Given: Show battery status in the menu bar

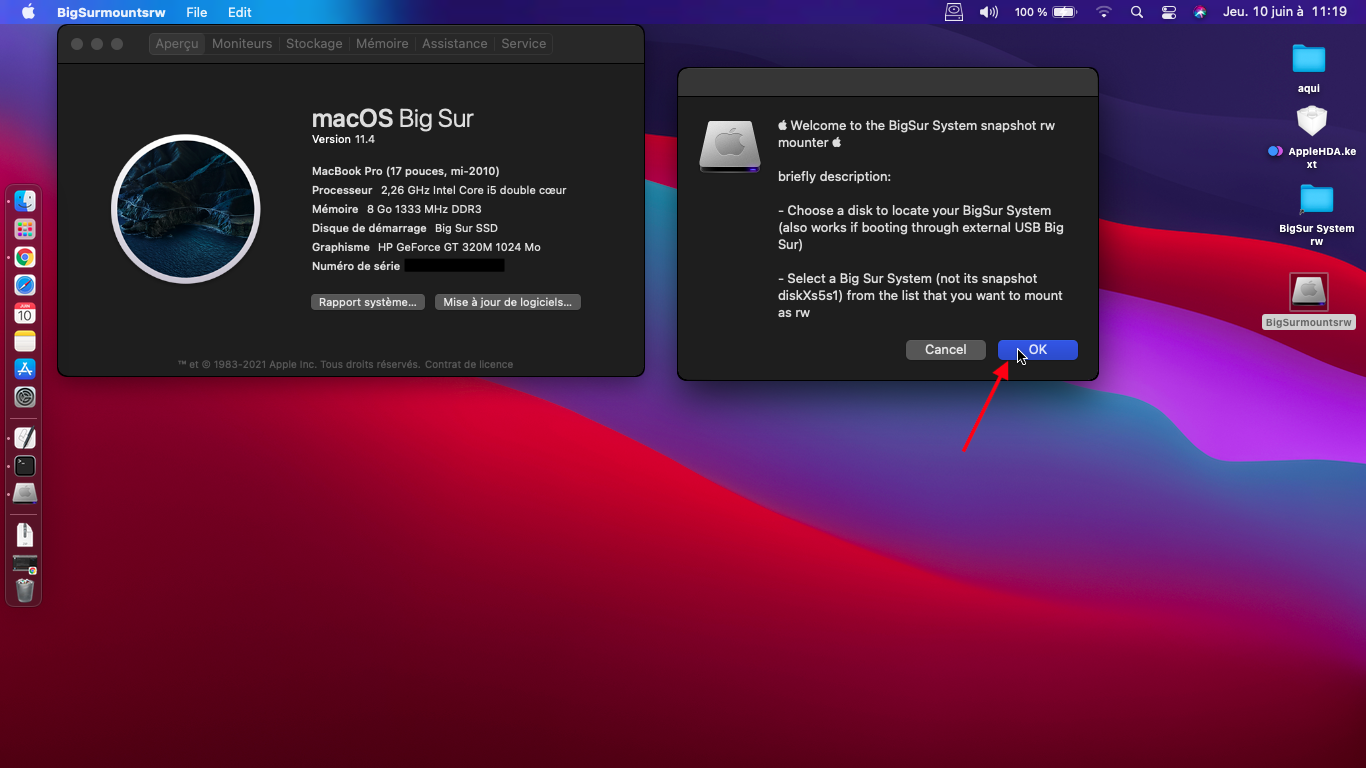Looking at the screenshot, I should pos(1045,12).
